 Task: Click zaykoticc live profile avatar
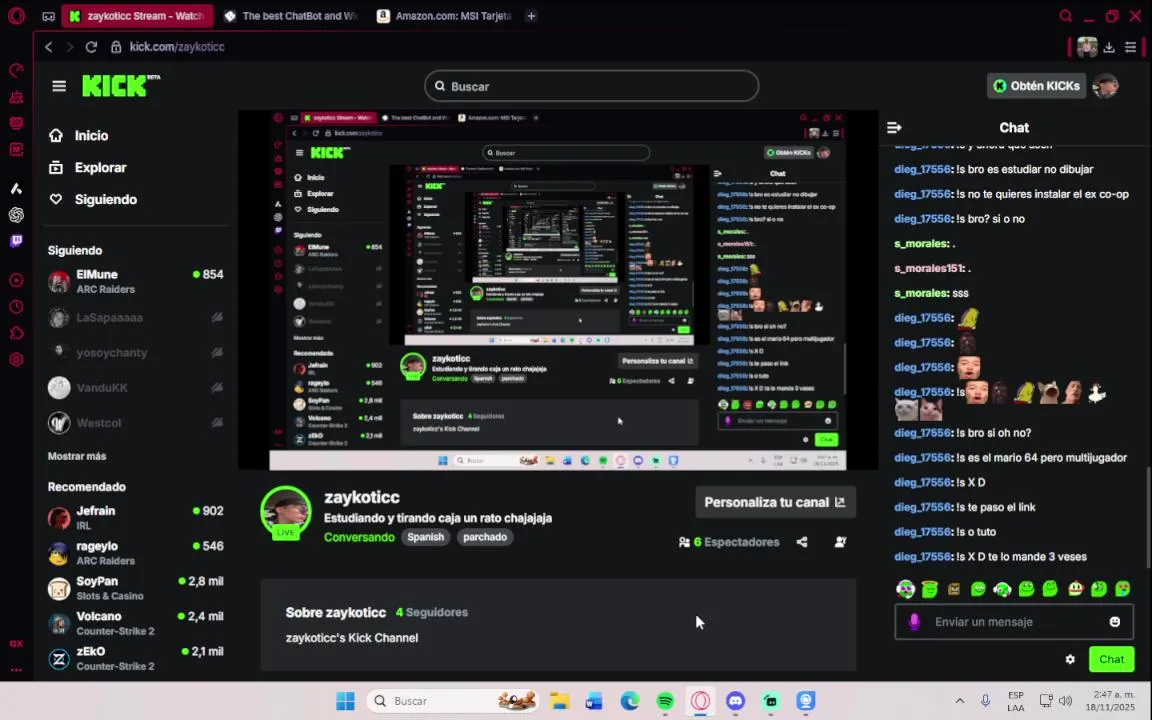285,512
